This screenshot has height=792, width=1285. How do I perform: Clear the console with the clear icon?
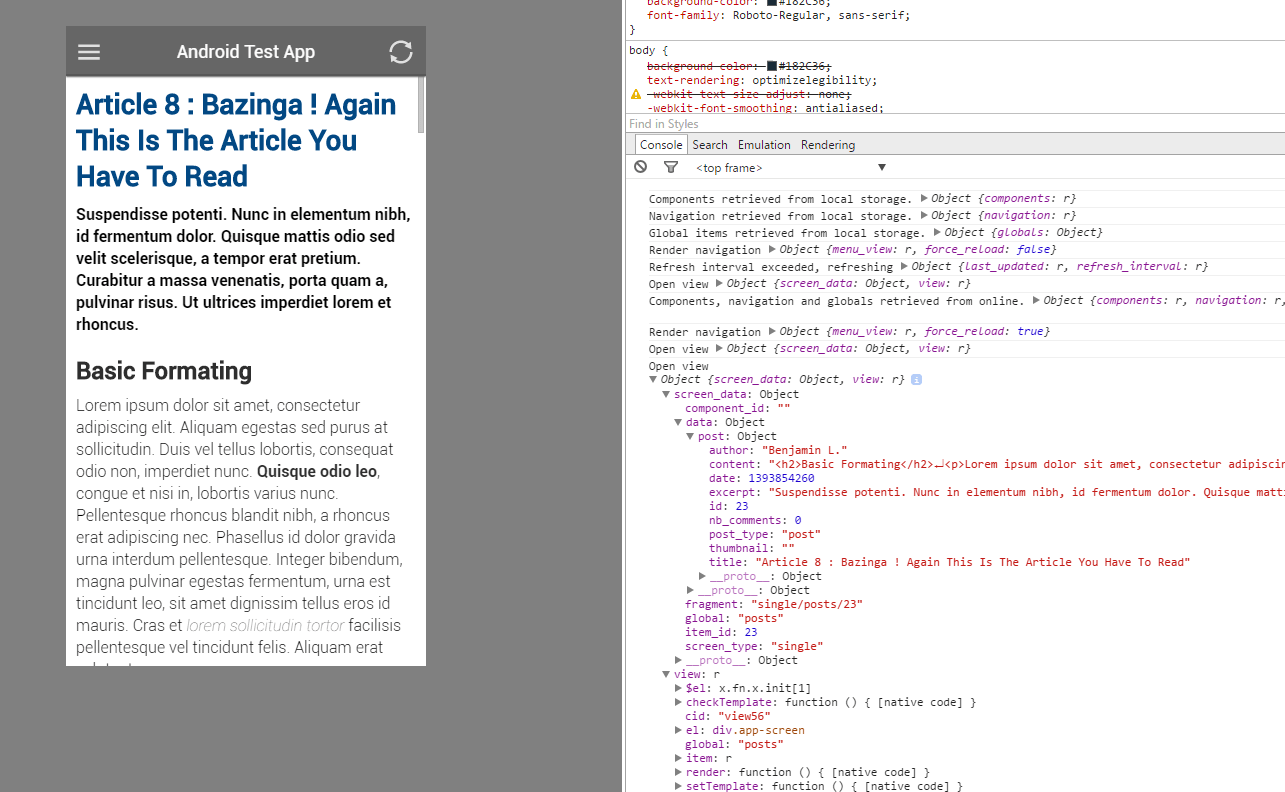[640, 167]
